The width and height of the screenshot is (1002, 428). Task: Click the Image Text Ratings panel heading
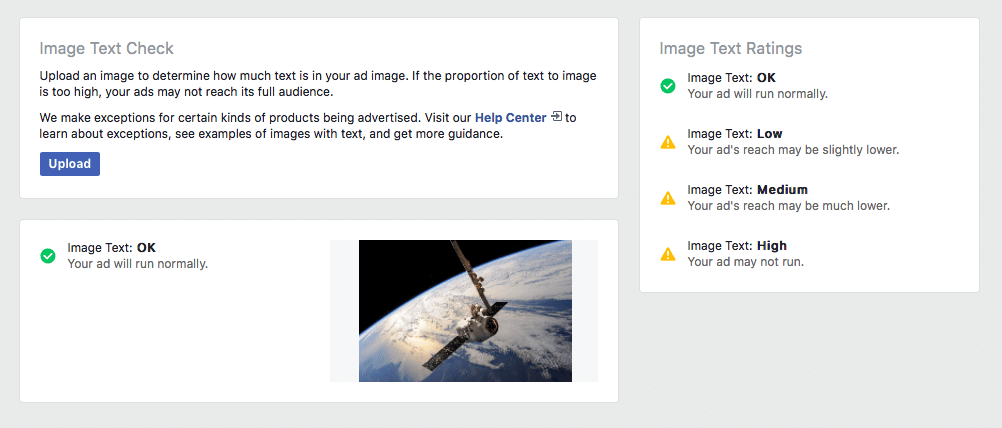730,48
